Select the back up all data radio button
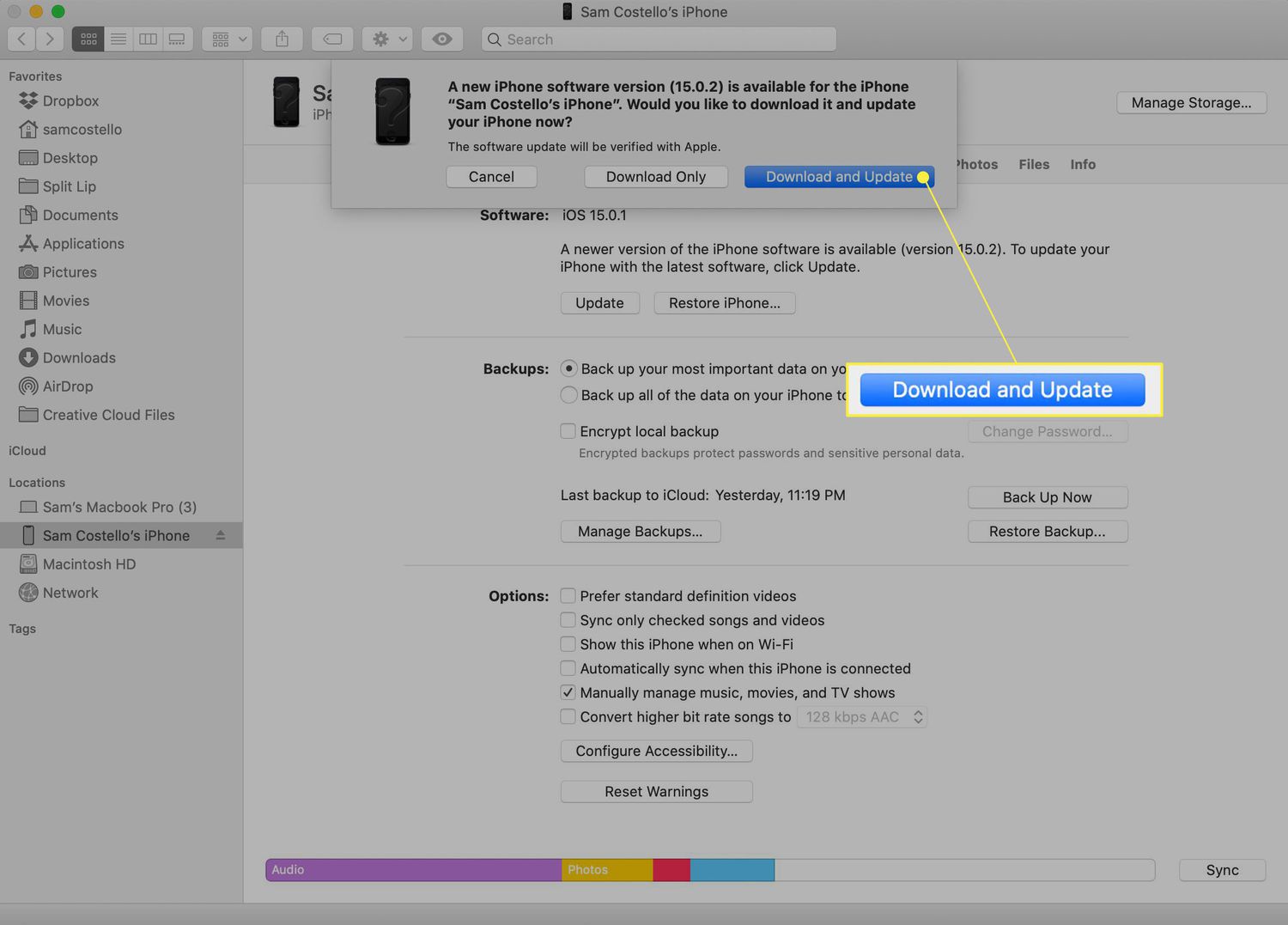This screenshot has height=925, width=1288. [x=568, y=395]
